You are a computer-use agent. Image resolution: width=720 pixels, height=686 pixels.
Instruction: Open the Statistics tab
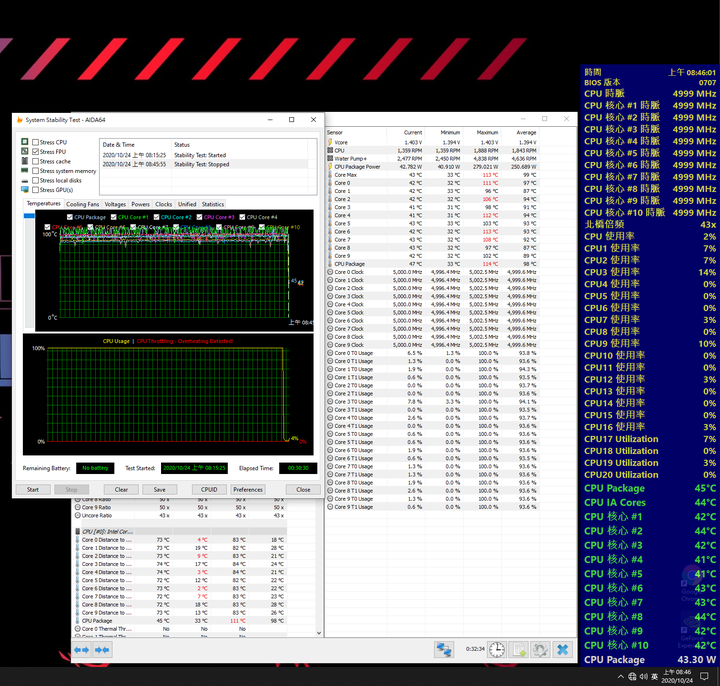click(x=213, y=204)
